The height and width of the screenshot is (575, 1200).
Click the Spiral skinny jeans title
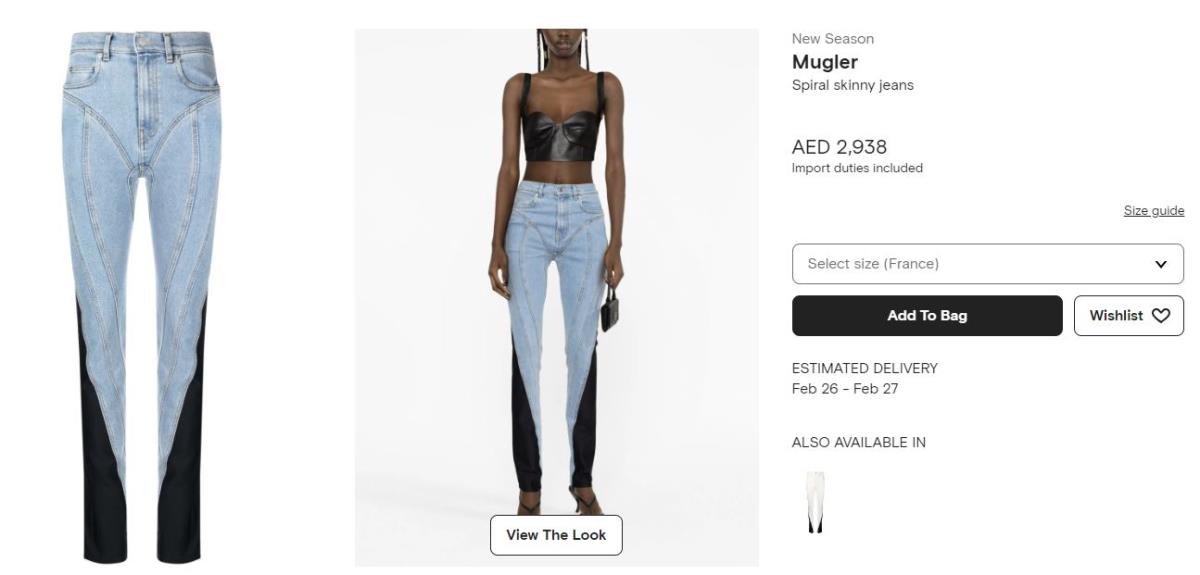coord(852,85)
